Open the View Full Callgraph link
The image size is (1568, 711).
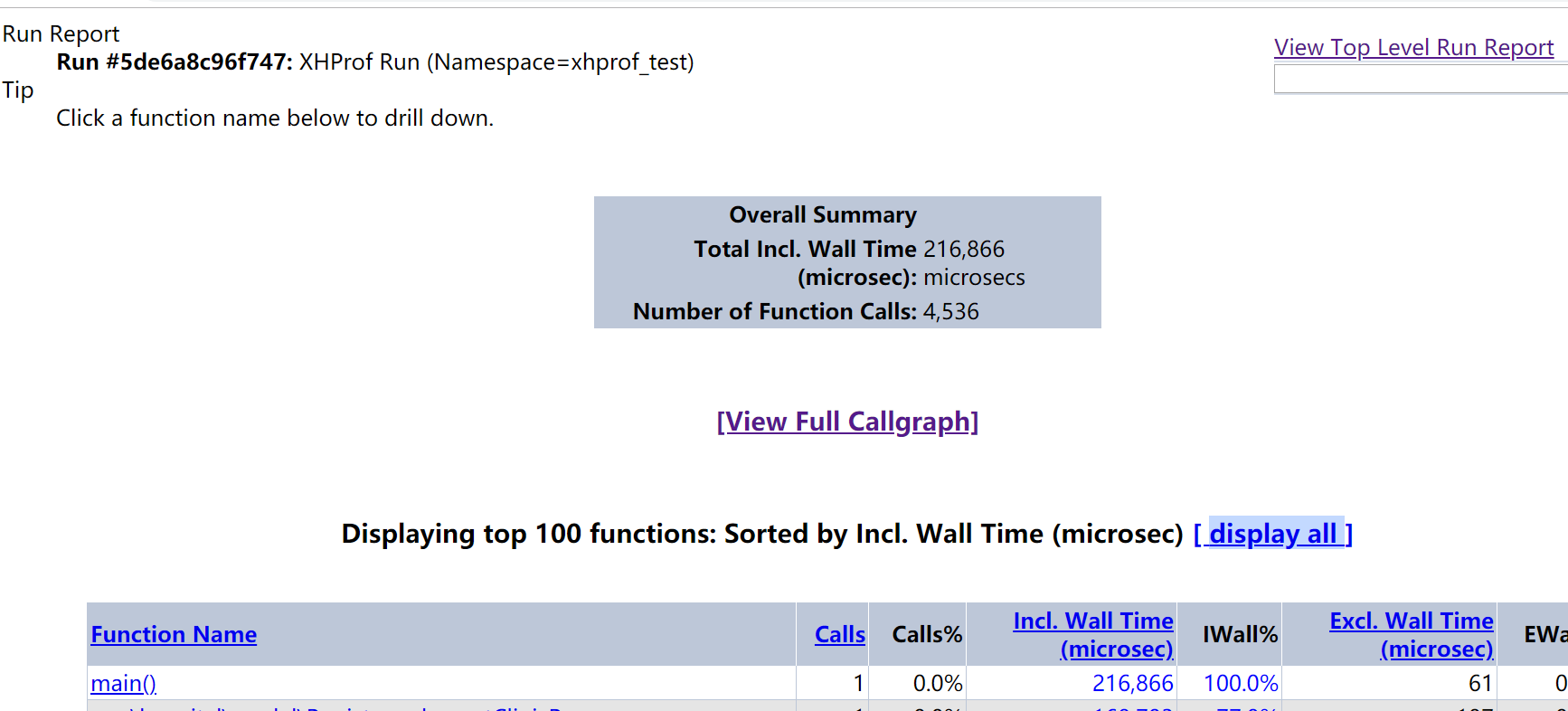847,422
